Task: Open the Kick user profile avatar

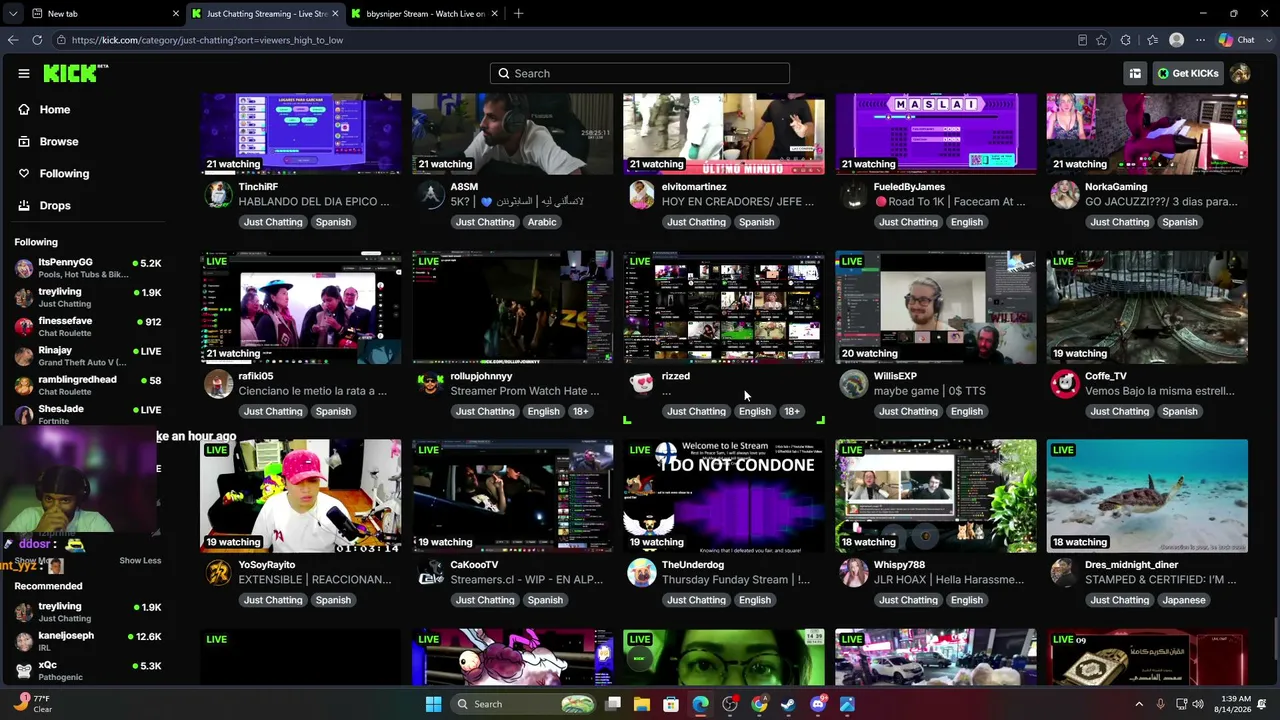Action: [1240, 73]
